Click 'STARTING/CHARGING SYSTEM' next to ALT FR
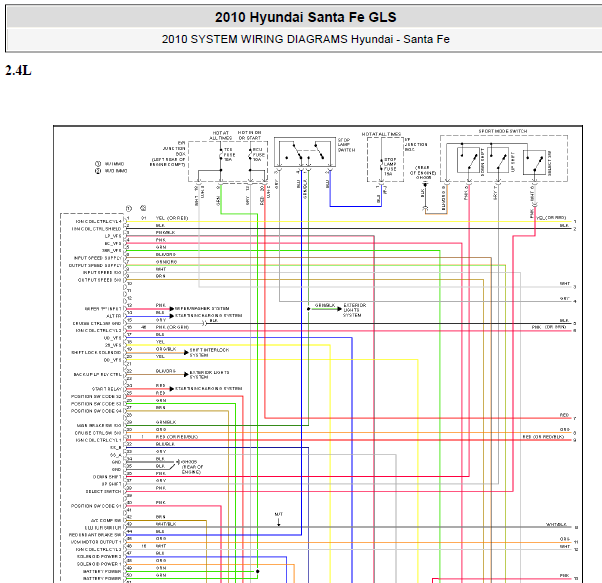This screenshot has width=602, height=583. (x=208, y=315)
